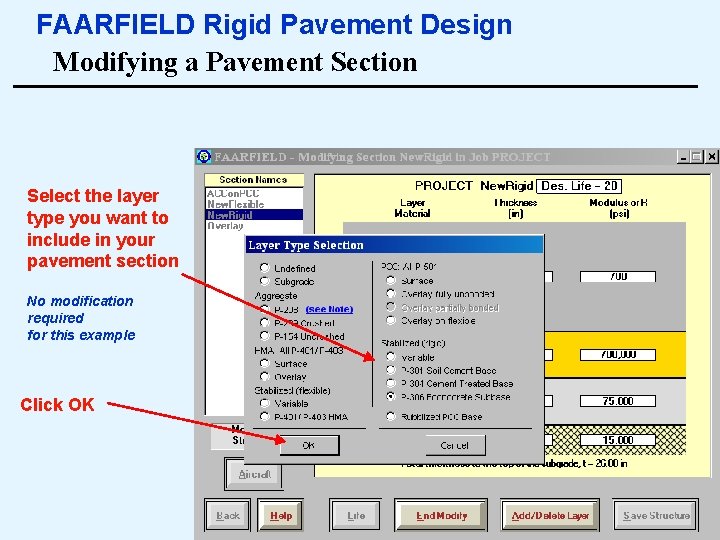Close the FAARFIELD window
720x540 pixels.
pyautogui.click(x=712, y=157)
